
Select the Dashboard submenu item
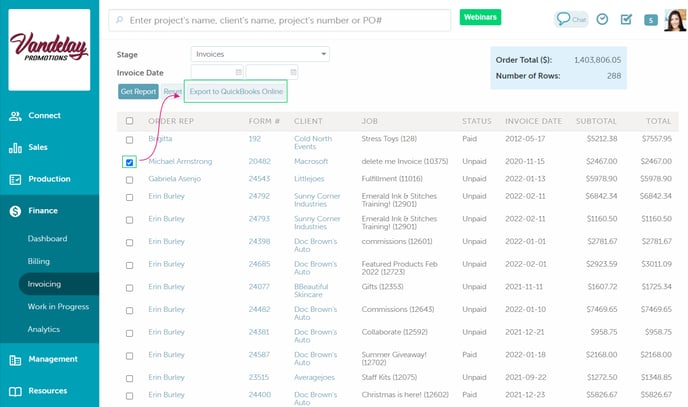tap(47, 239)
